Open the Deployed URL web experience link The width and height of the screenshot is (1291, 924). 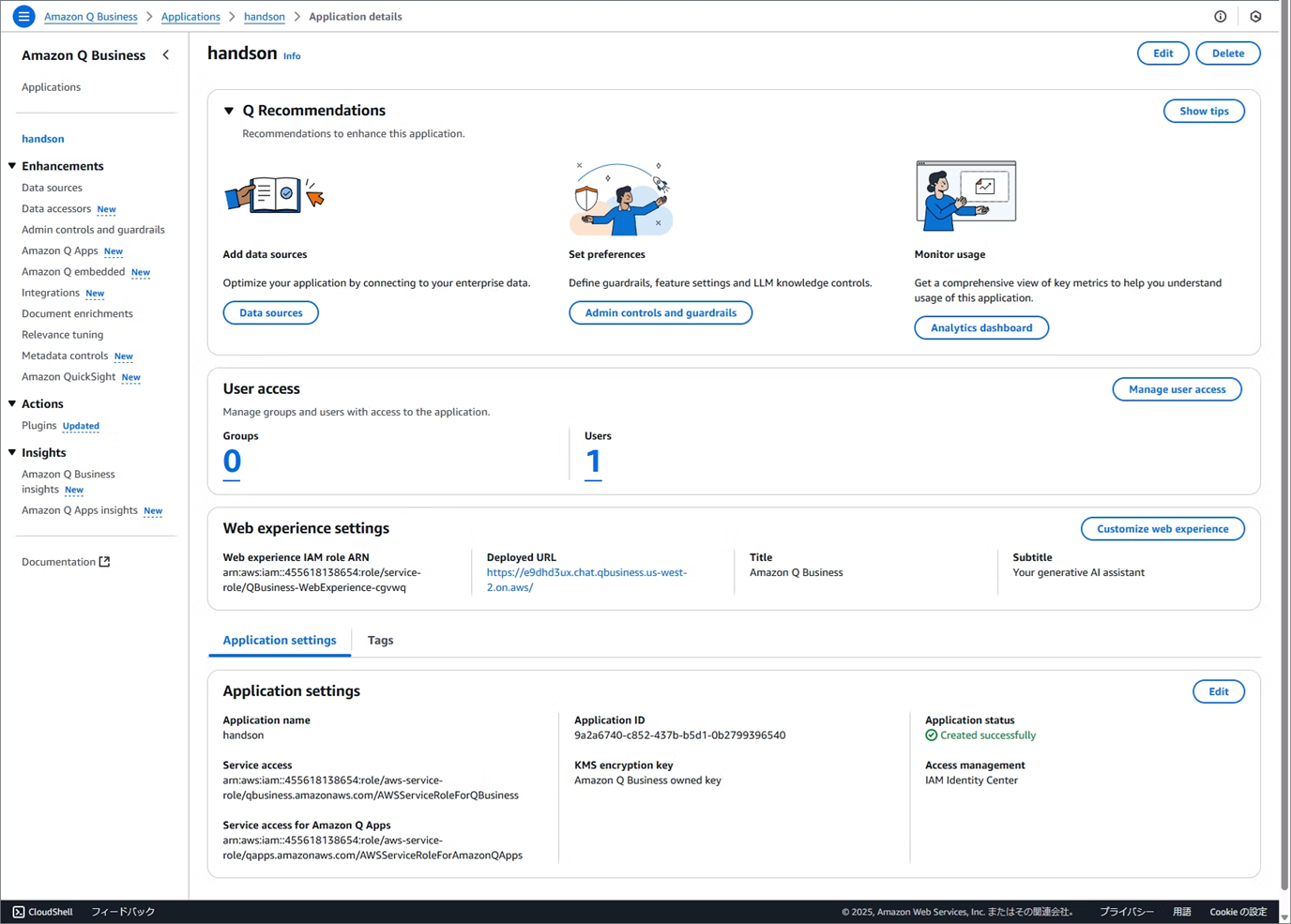pos(586,580)
